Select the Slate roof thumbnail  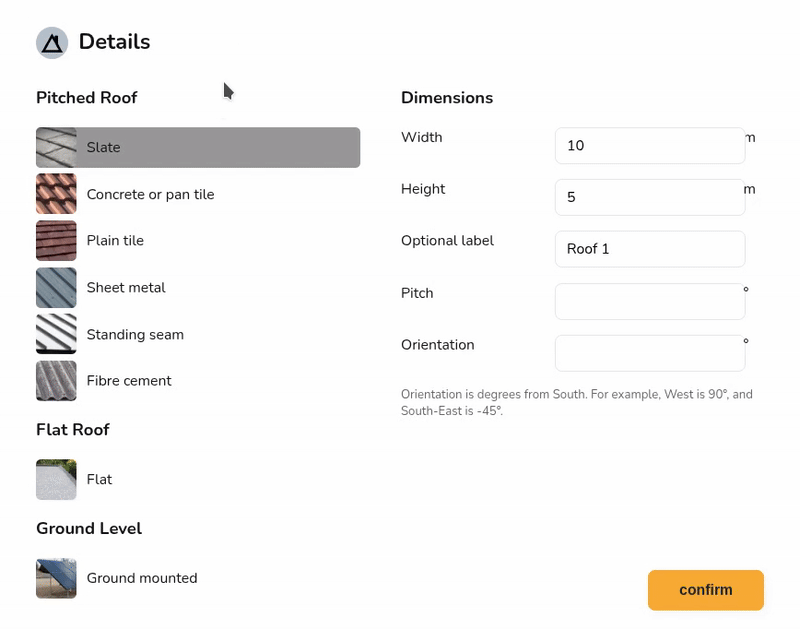[x=56, y=147]
